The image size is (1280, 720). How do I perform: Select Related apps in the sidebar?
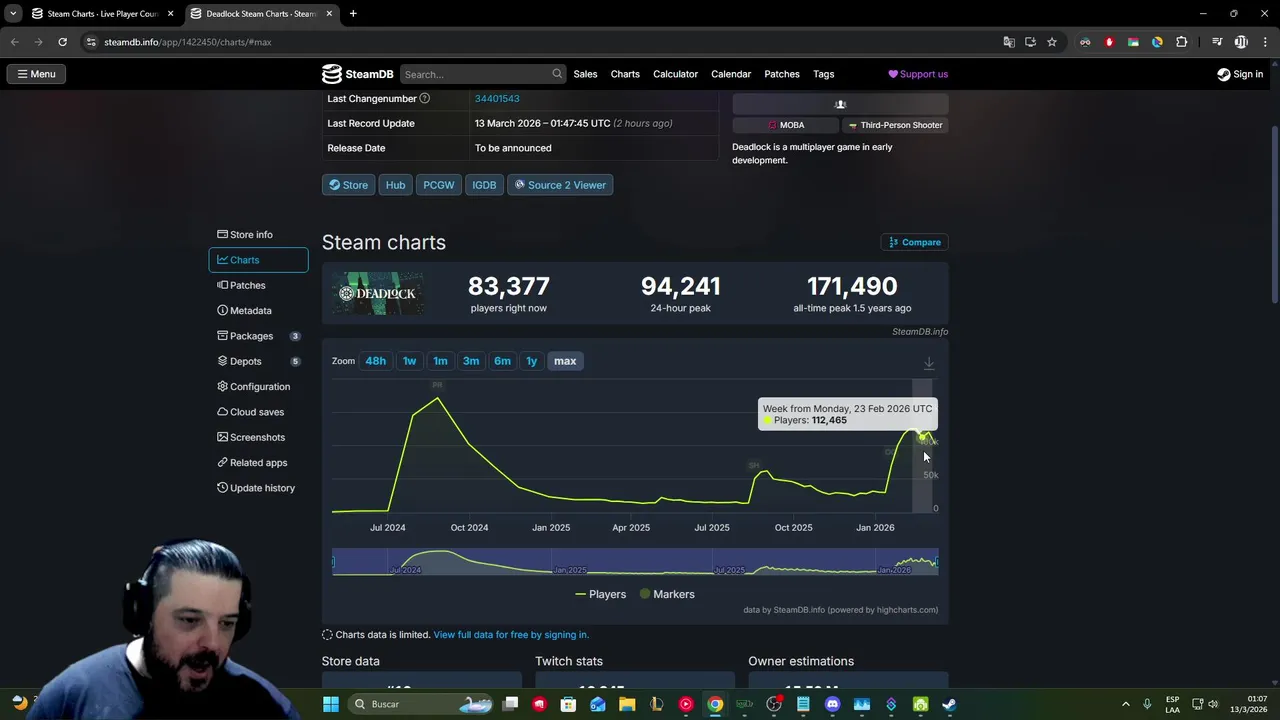pos(258,462)
